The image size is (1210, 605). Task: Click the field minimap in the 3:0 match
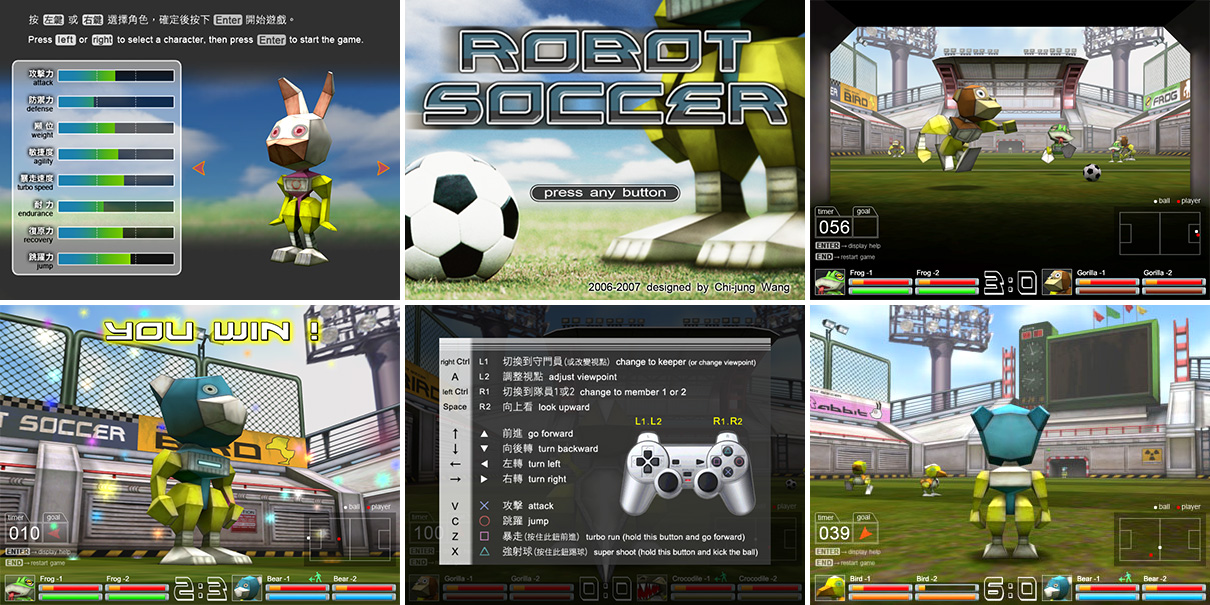1159,232
